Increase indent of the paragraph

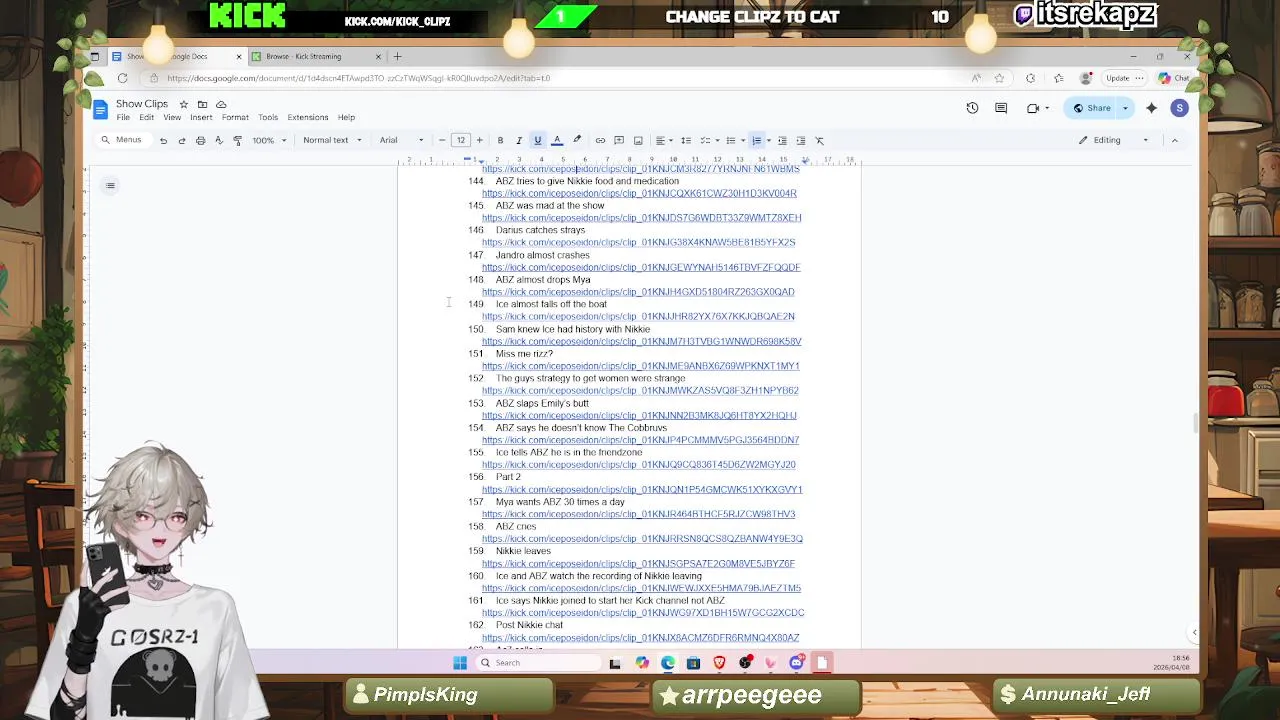(800, 140)
